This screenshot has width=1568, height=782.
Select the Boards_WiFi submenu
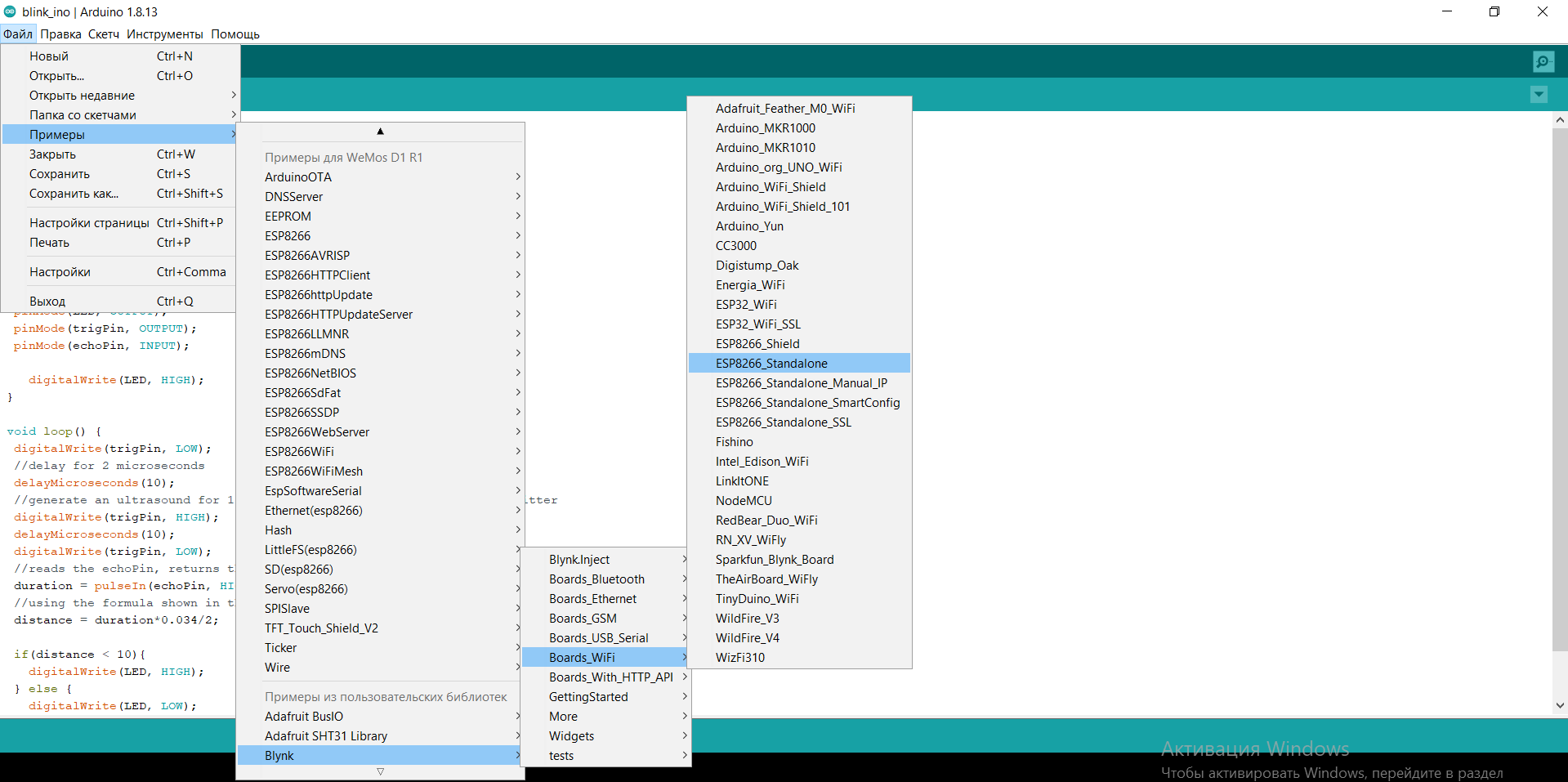pyautogui.click(x=605, y=658)
